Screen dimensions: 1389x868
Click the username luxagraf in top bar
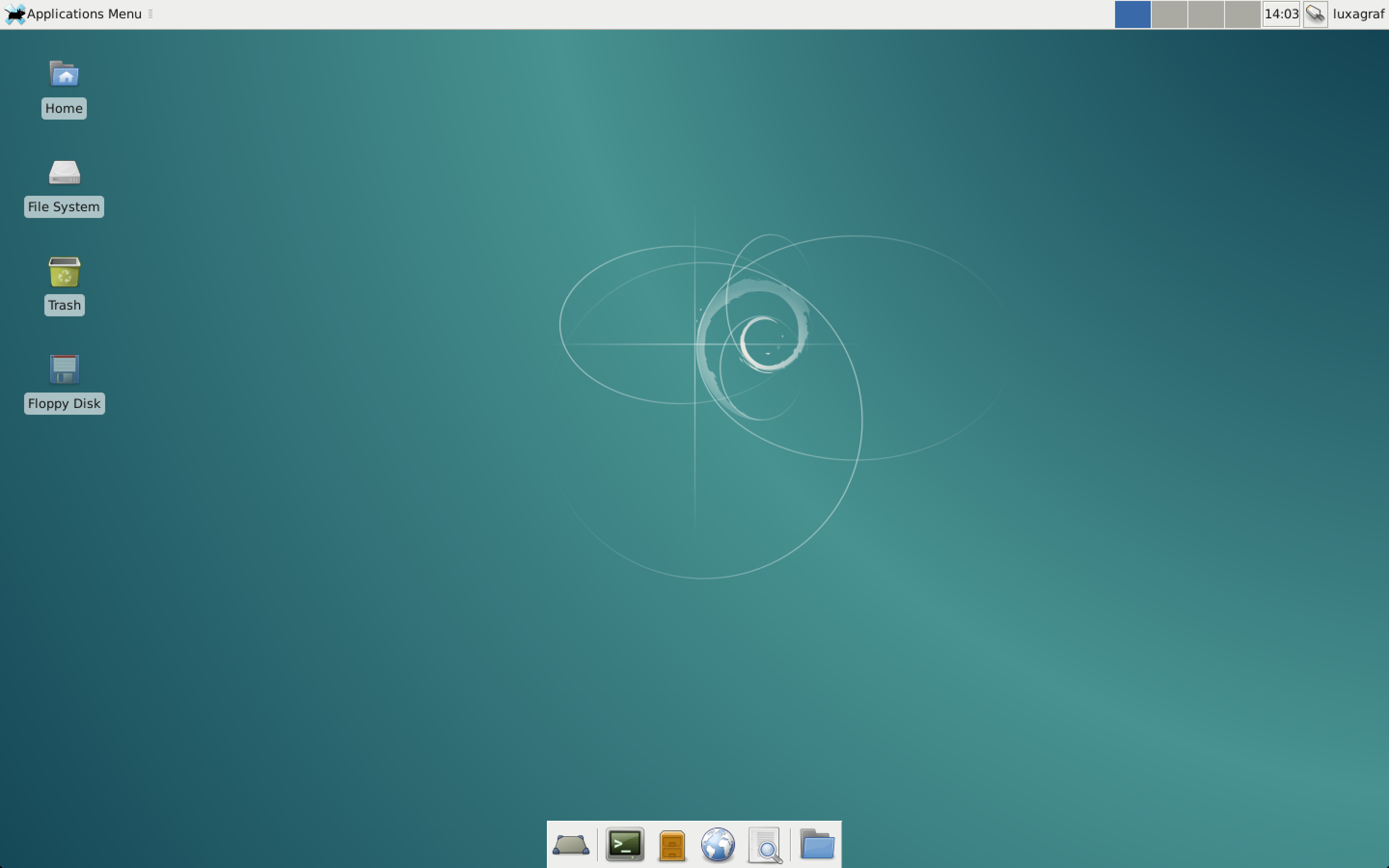tap(1358, 13)
